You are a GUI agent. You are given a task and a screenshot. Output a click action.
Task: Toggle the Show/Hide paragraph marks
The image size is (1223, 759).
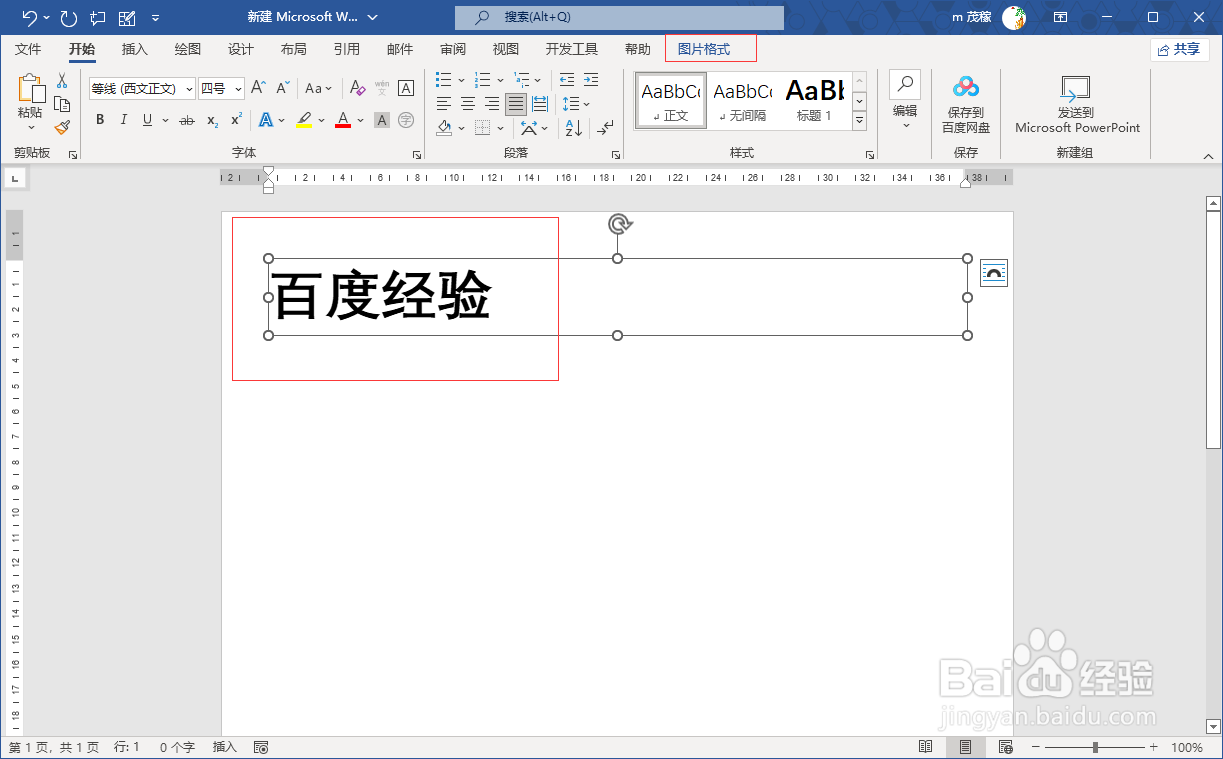click(607, 128)
